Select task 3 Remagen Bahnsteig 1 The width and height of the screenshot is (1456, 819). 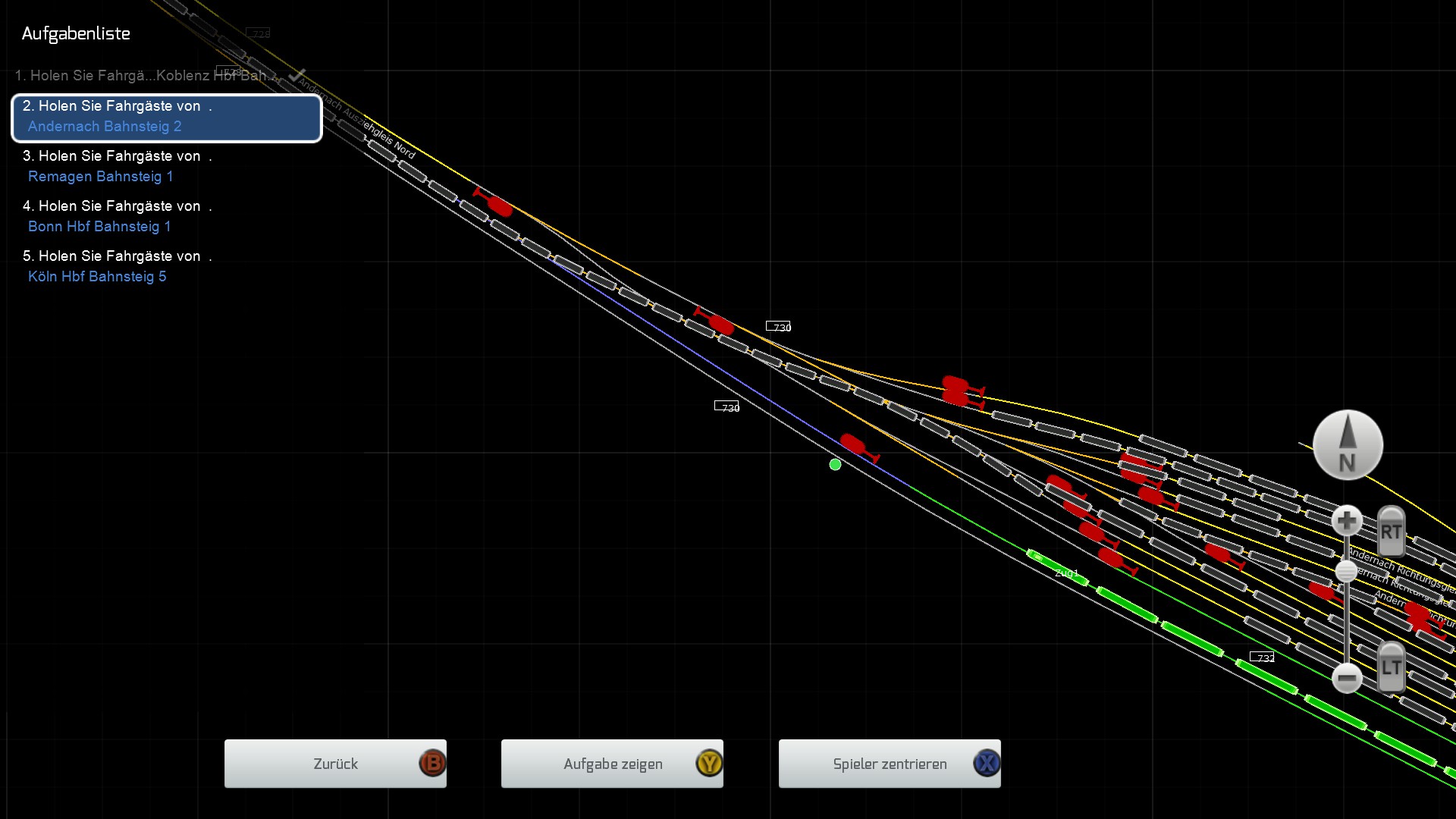click(118, 166)
